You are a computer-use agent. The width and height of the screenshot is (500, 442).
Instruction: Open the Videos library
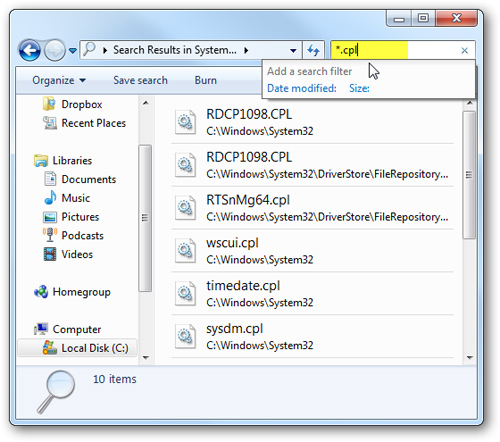click(77, 254)
